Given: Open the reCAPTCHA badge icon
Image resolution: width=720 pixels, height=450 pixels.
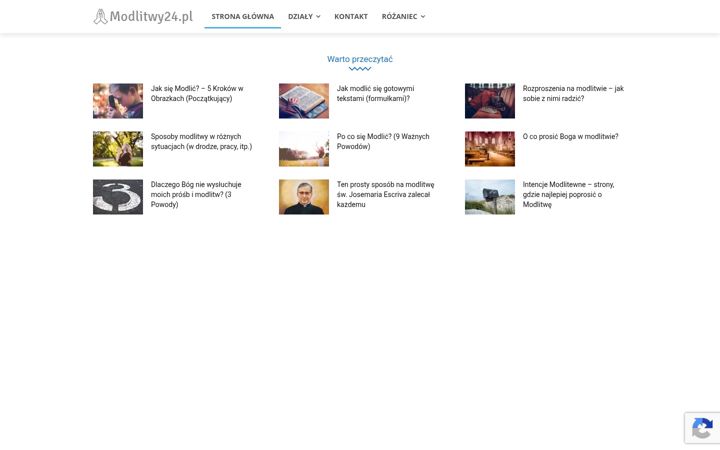Looking at the screenshot, I should pos(702,428).
